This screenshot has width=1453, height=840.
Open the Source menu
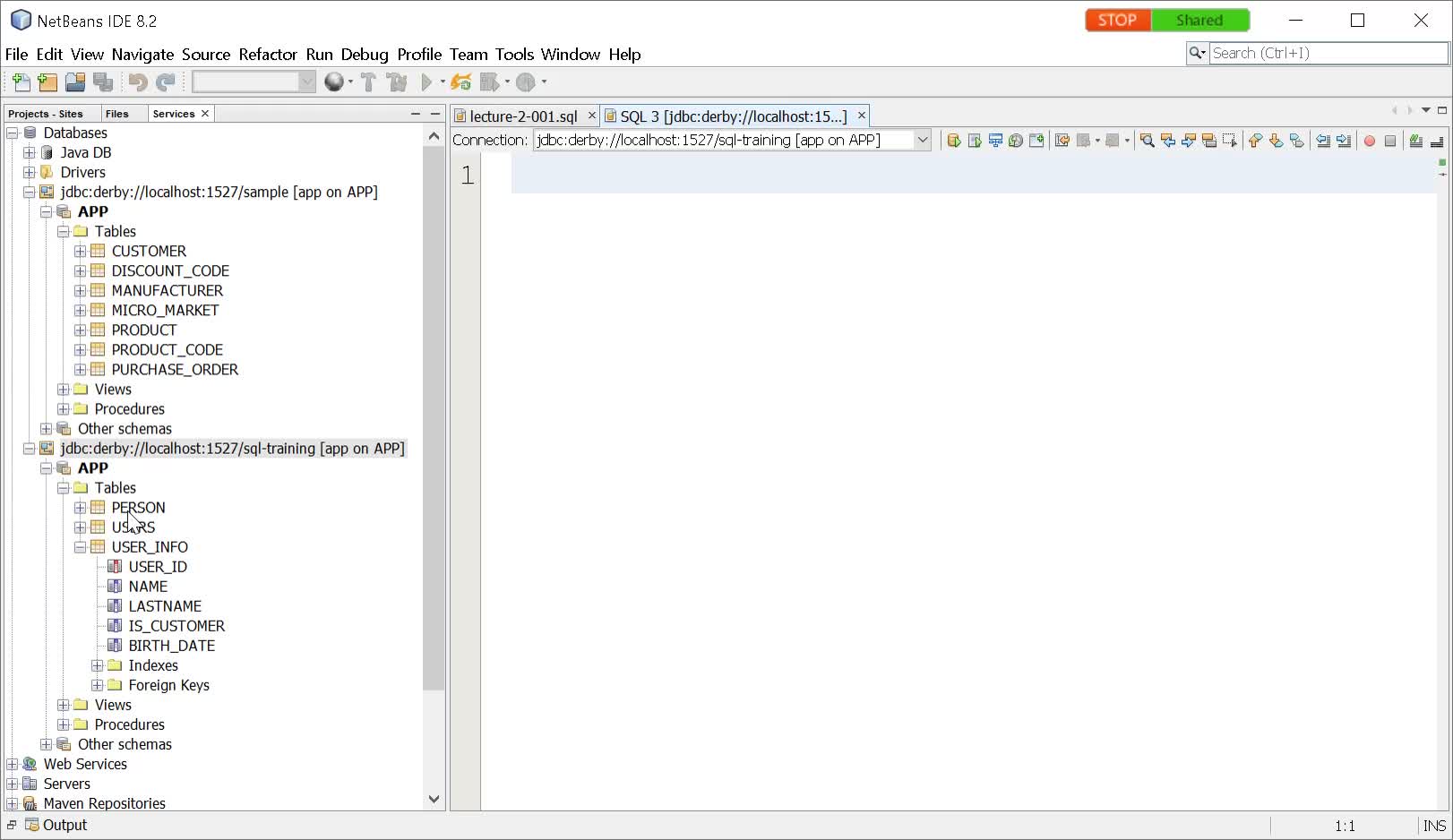(x=206, y=55)
